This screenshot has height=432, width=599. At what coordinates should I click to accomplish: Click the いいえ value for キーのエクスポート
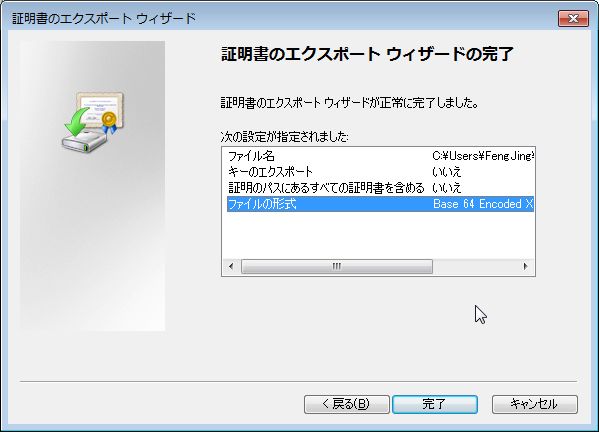coord(447,172)
